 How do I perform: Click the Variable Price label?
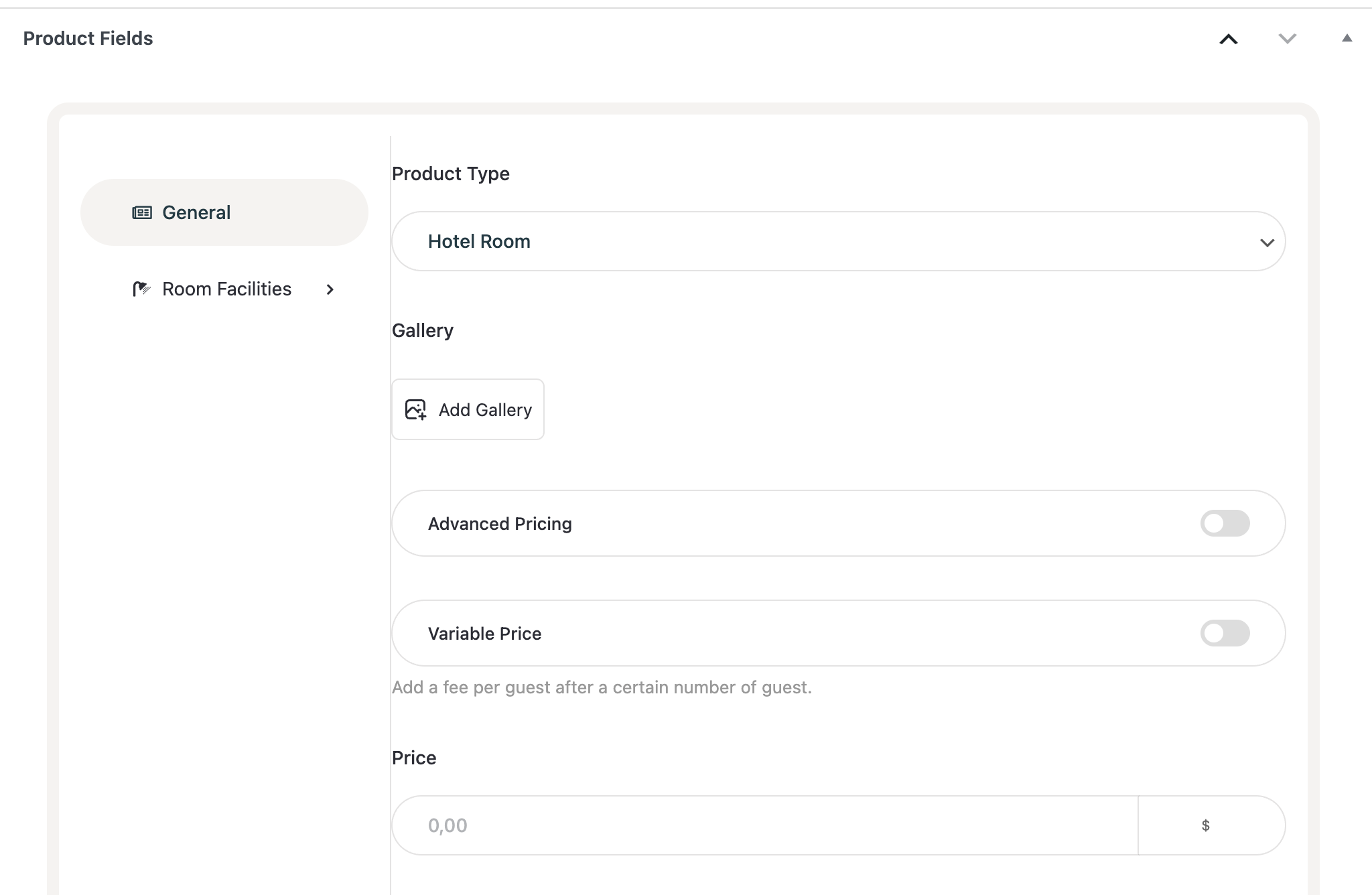(484, 634)
